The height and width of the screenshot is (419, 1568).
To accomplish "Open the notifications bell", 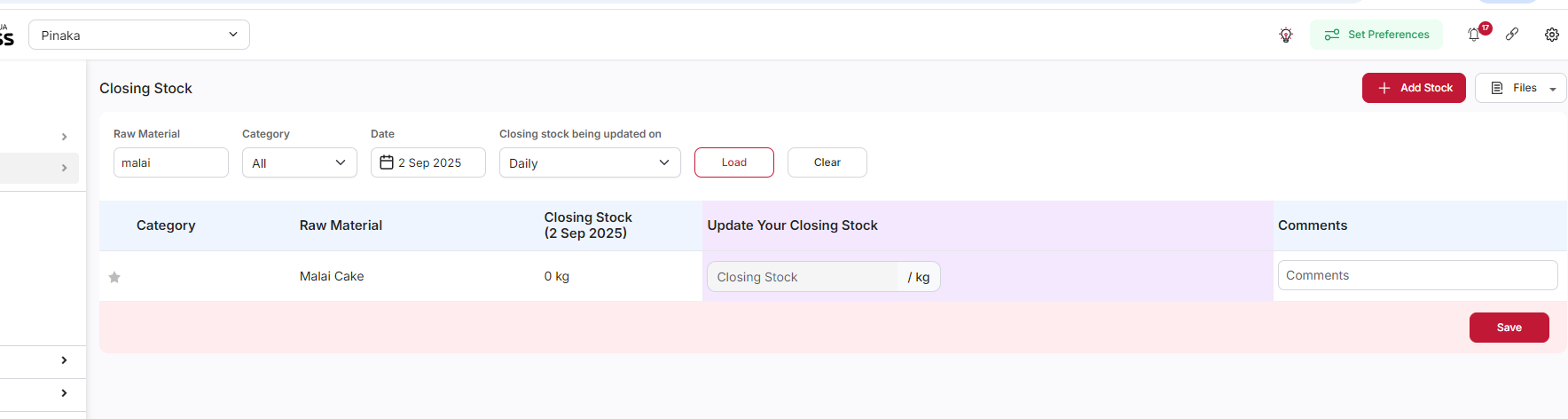I will tap(1474, 35).
